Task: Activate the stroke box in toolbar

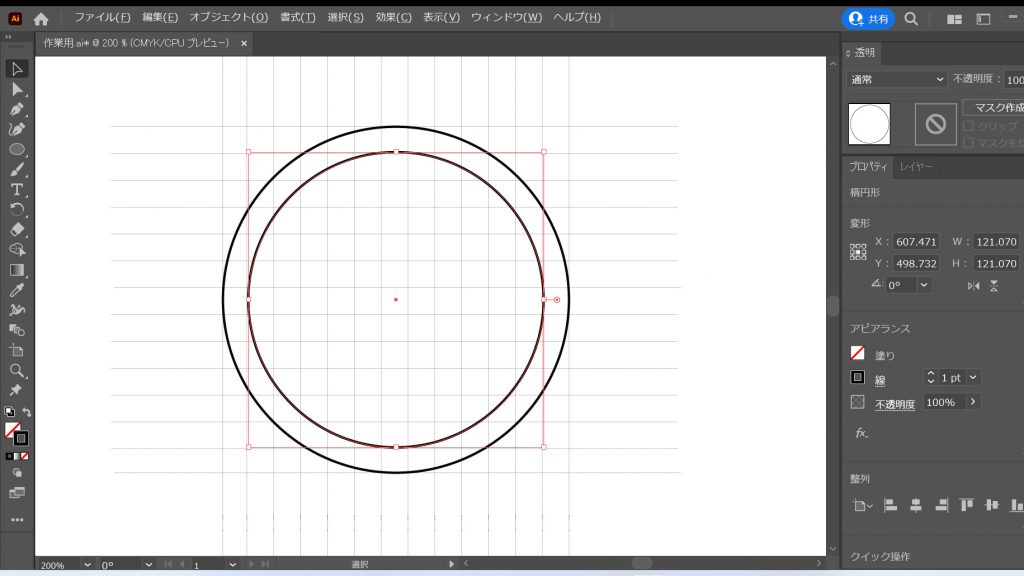Action: (21, 438)
